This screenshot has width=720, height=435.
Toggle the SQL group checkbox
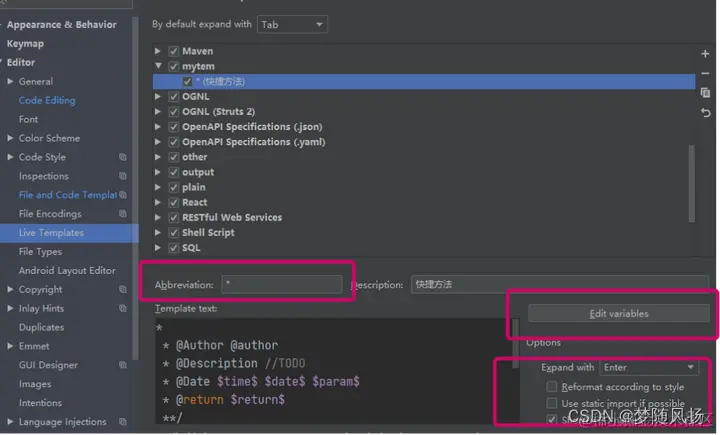[174, 248]
